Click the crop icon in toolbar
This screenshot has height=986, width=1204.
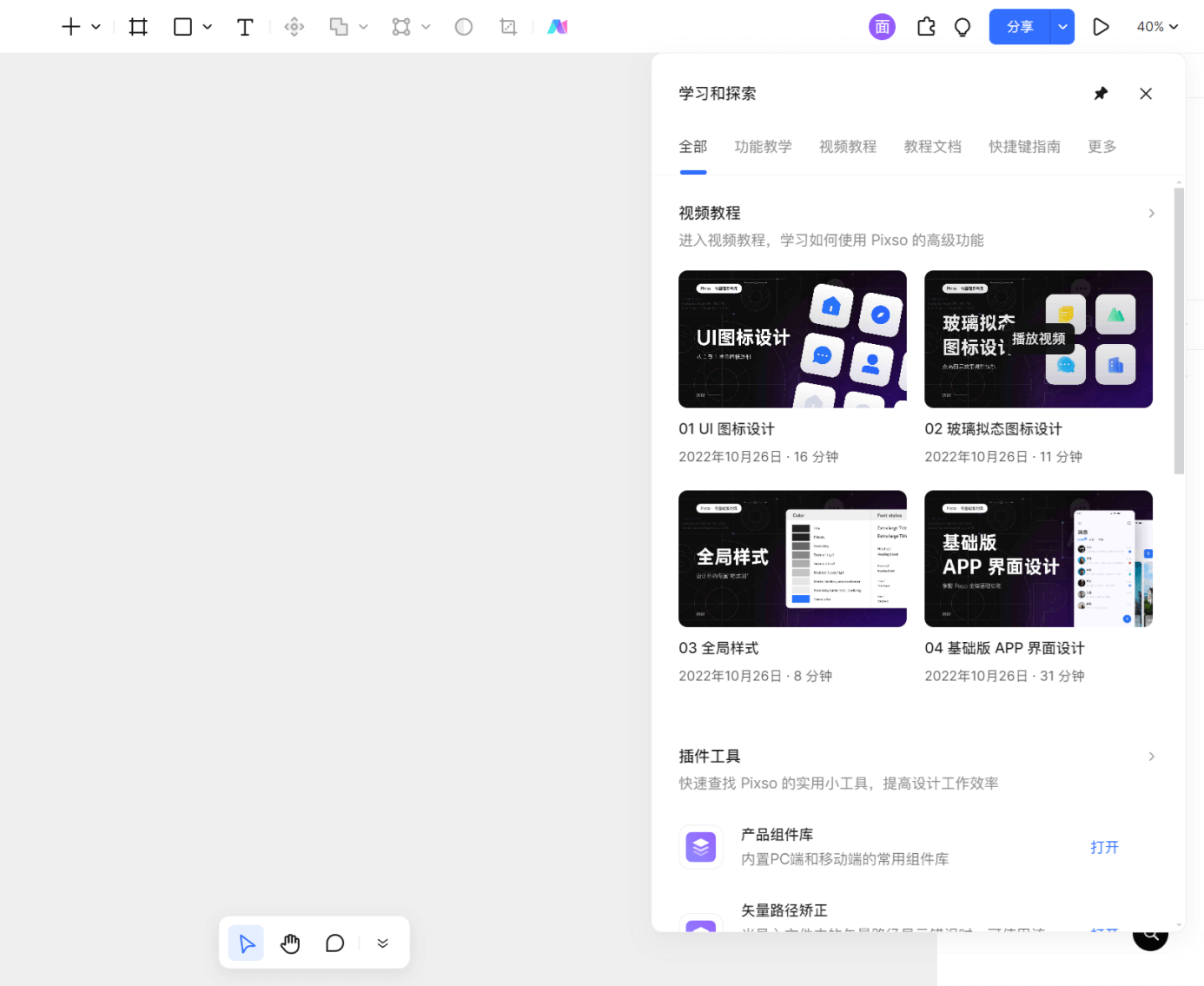(x=509, y=27)
